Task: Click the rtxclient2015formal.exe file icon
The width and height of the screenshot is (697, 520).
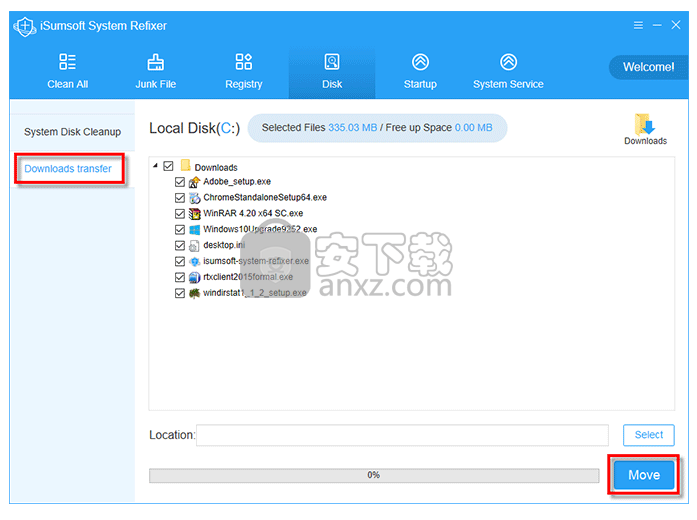Action: [x=195, y=277]
